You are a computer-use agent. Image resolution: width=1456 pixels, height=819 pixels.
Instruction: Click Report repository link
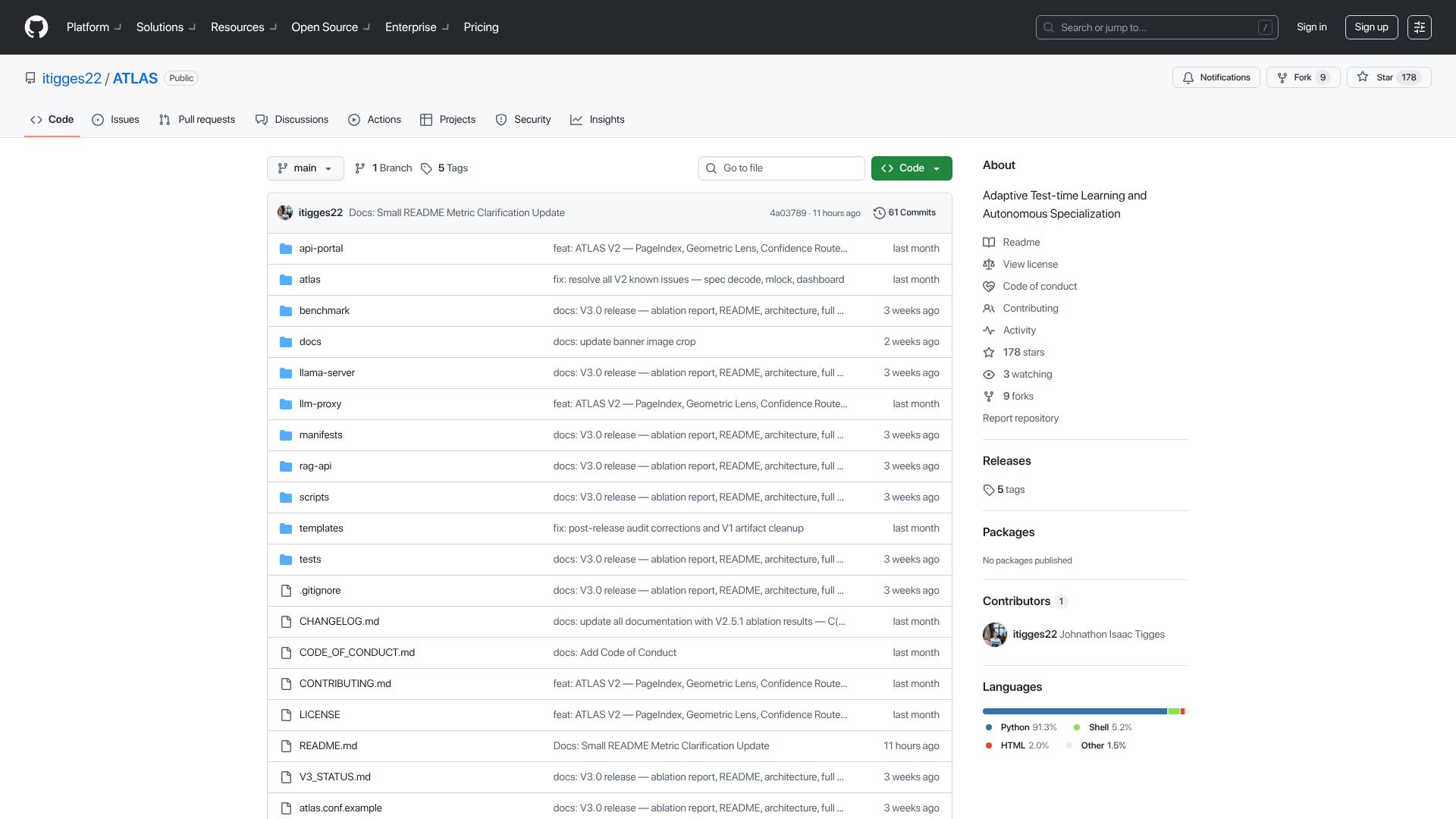[1021, 419]
